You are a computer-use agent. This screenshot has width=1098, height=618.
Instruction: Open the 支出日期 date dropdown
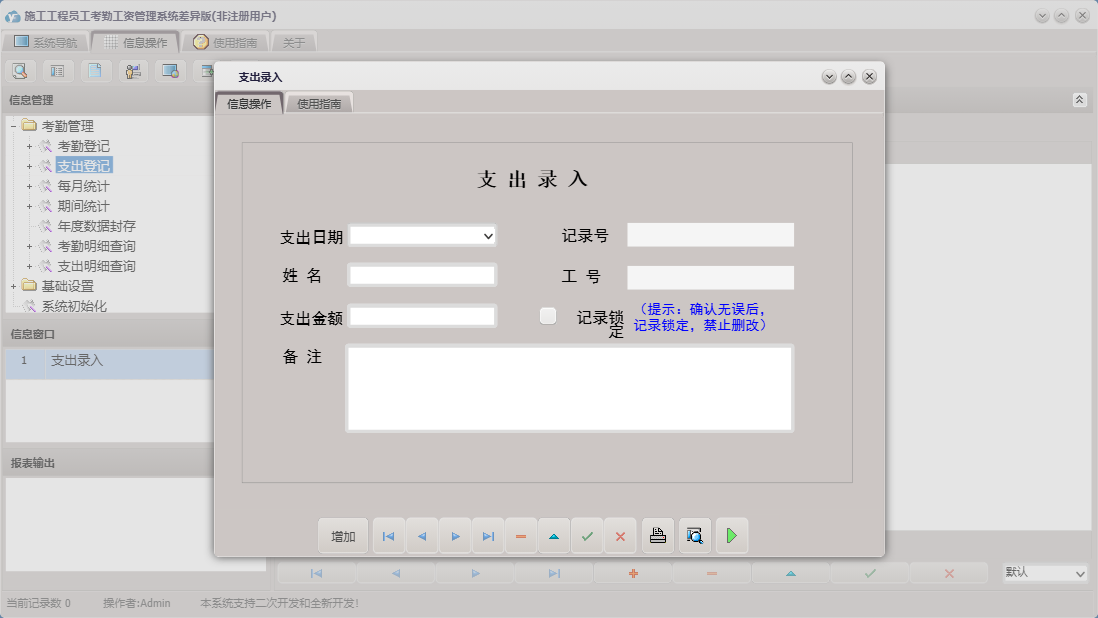(489, 236)
